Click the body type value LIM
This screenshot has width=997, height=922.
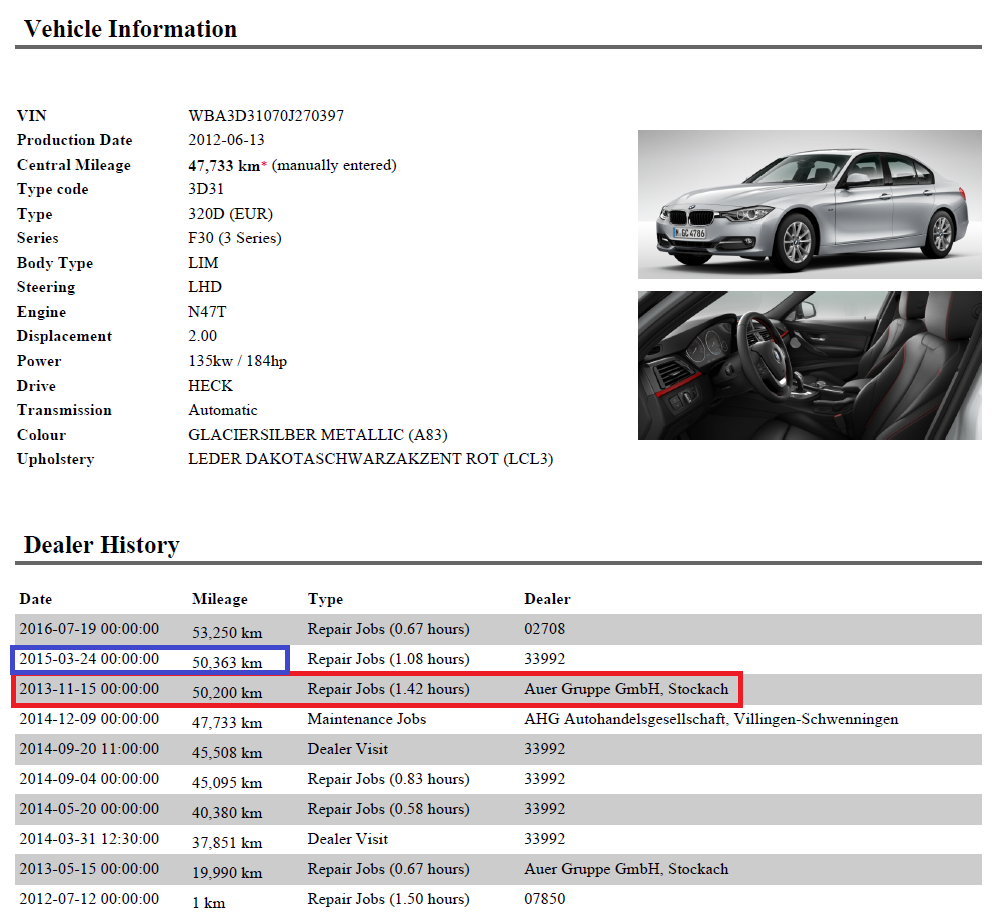203,263
